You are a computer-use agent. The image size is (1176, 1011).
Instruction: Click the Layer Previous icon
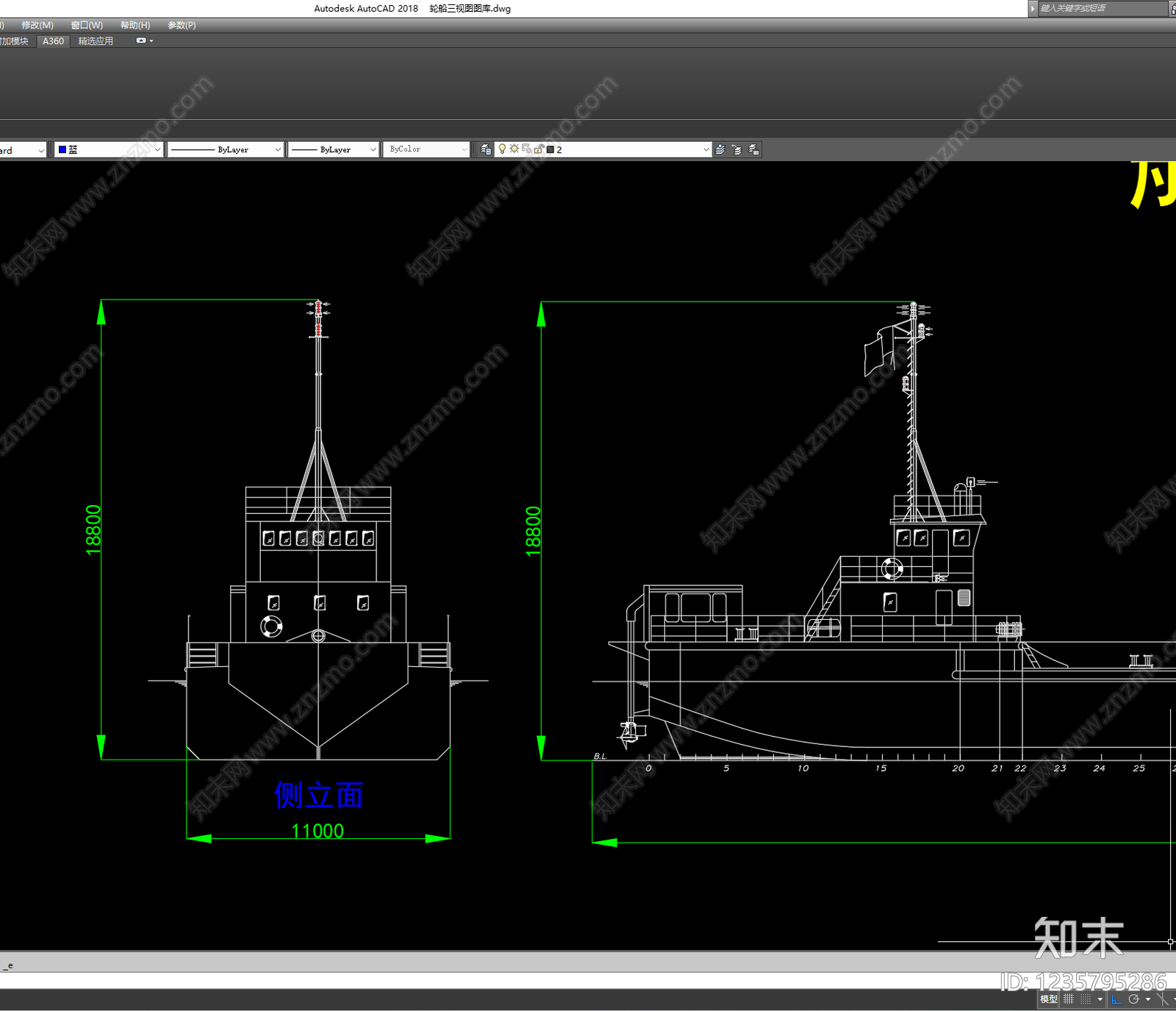pyautogui.click(x=737, y=149)
